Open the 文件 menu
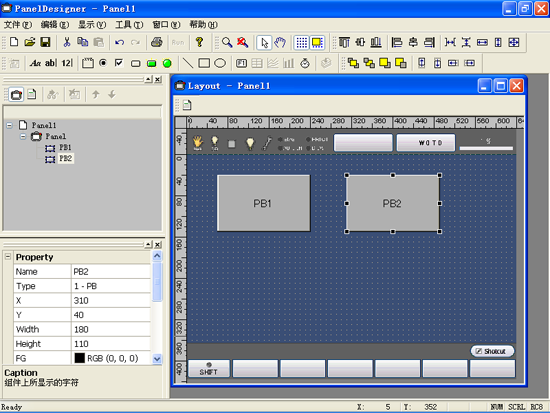550x413 pixels. pos(18,25)
